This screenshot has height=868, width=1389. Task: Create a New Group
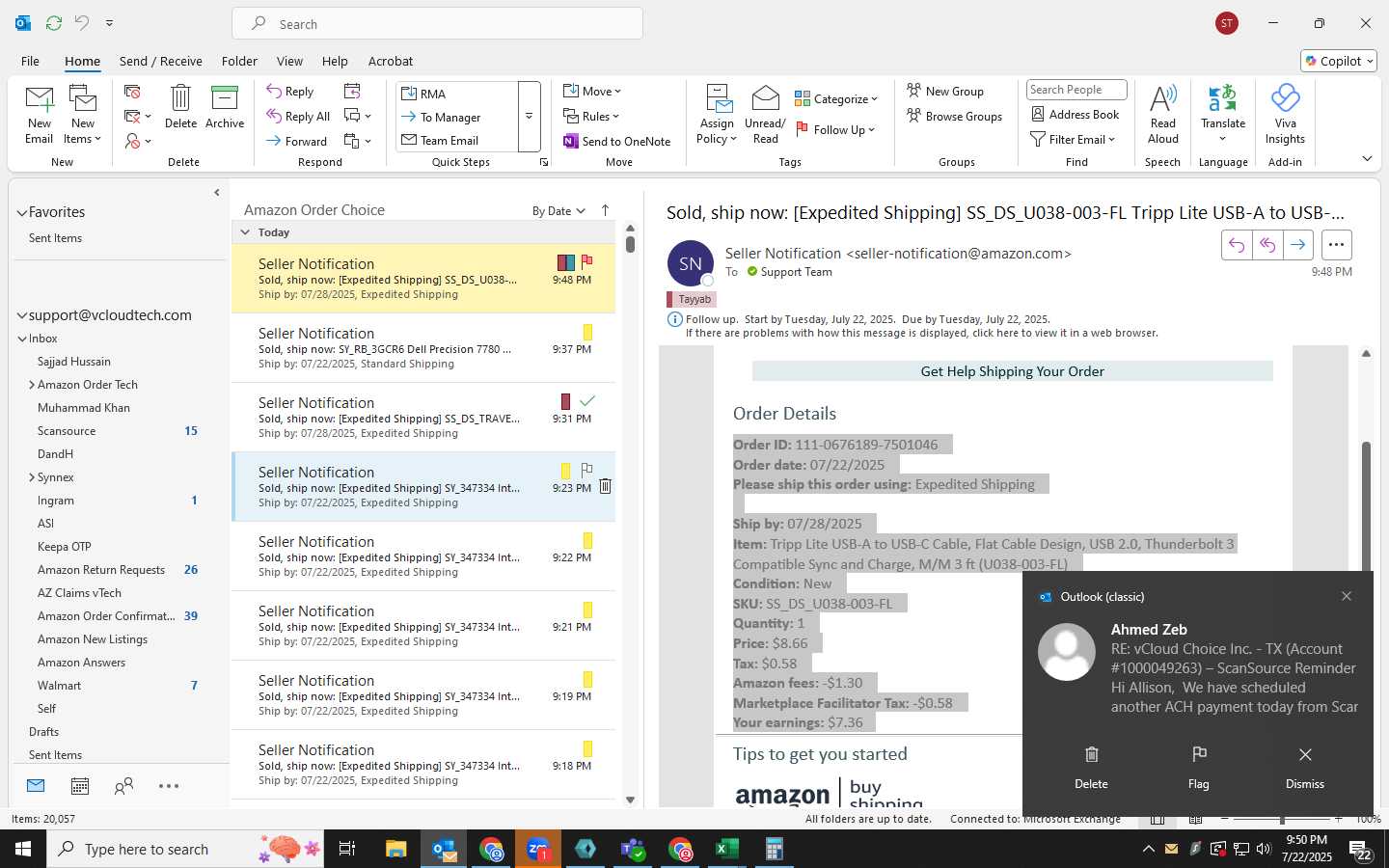tap(945, 92)
